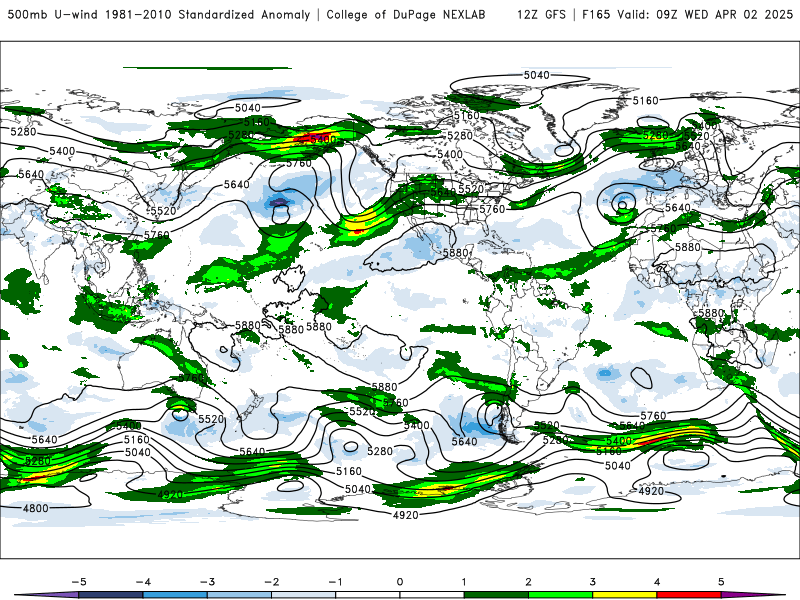The height and width of the screenshot is (600, 800).
Task: Click the "College of DuPage NEXLAB" text
Action: coord(406,14)
